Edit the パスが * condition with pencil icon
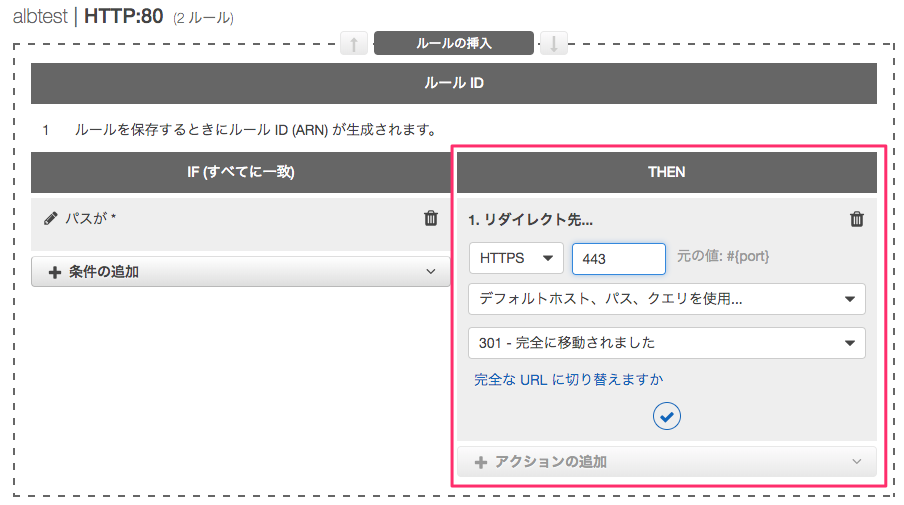This screenshot has width=904, height=505. [51, 218]
